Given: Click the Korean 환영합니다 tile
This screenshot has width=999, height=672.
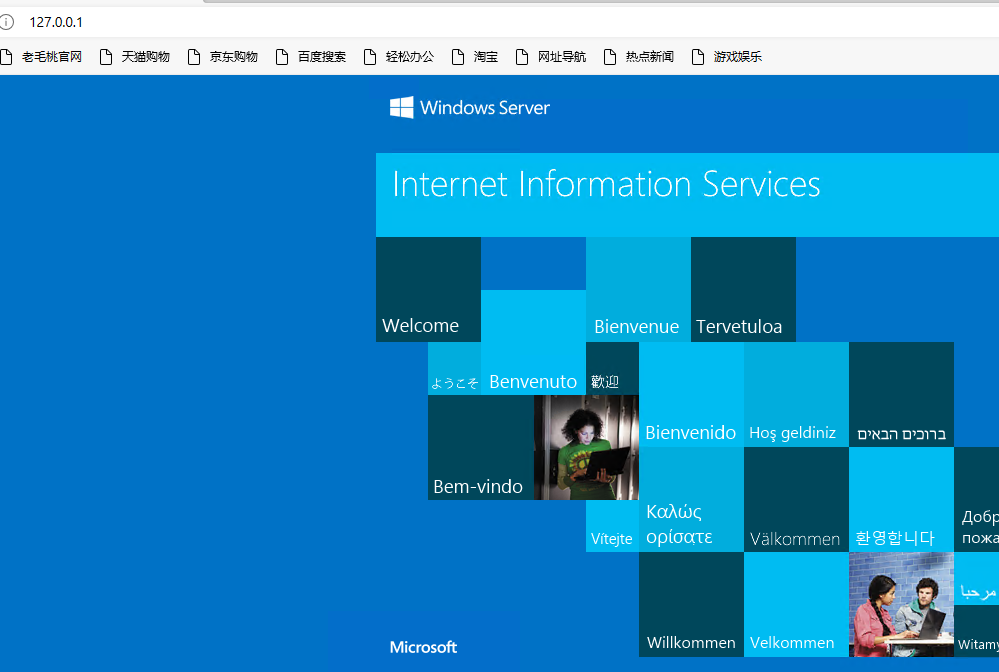Looking at the screenshot, I should pyautogui.click(x=902, y=499).
